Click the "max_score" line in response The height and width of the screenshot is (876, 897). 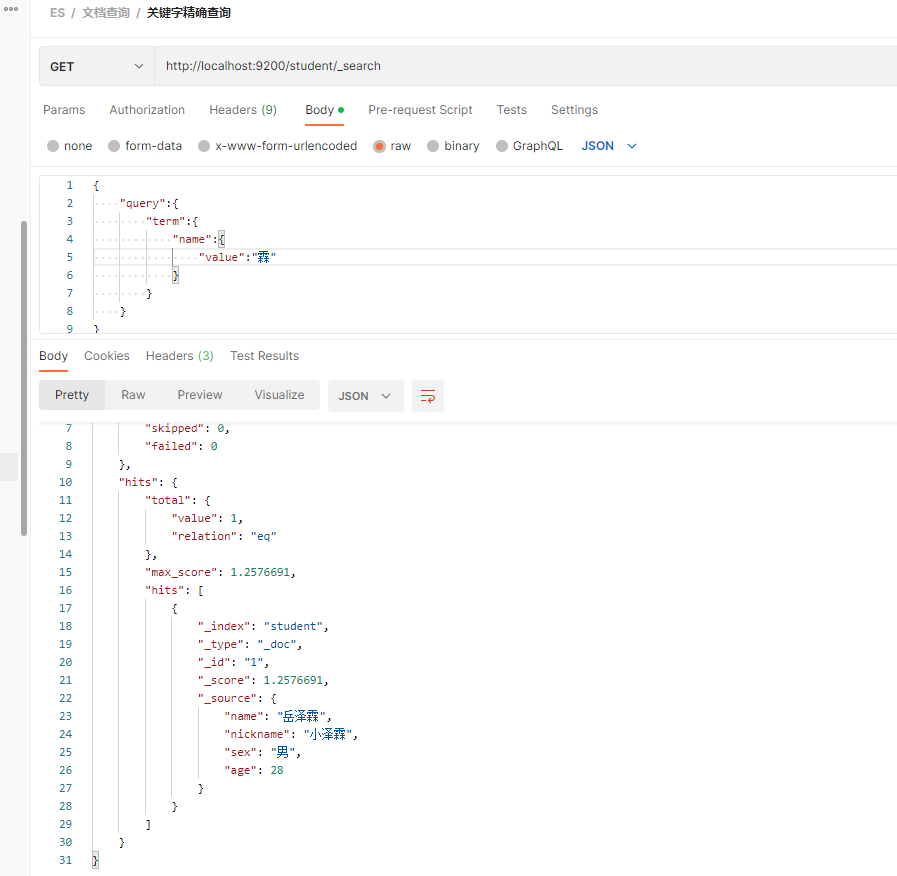(x=220, y=573)
